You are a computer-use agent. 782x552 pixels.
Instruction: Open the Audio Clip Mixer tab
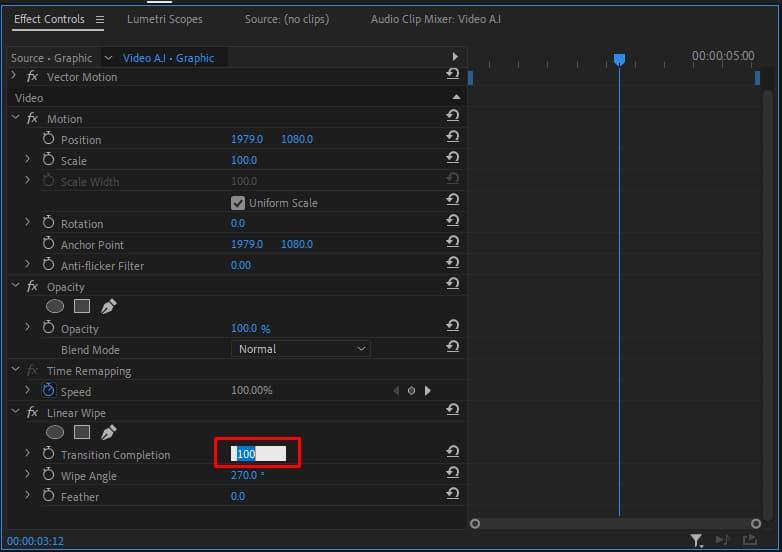(435, 19)
